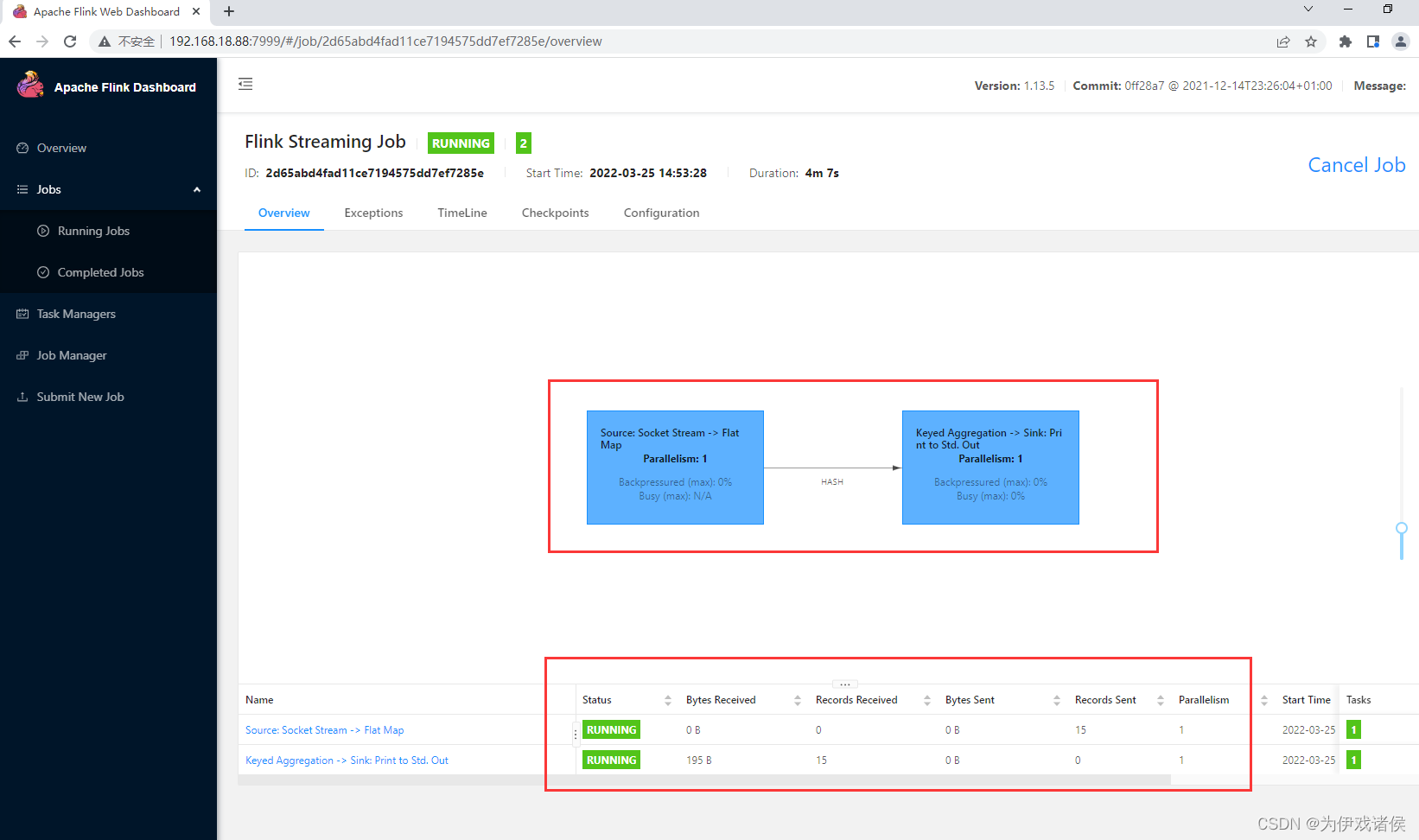This screenshot has height=840, width=1419.
Task: Open the browser profile icon
Action: point(1401,41)
